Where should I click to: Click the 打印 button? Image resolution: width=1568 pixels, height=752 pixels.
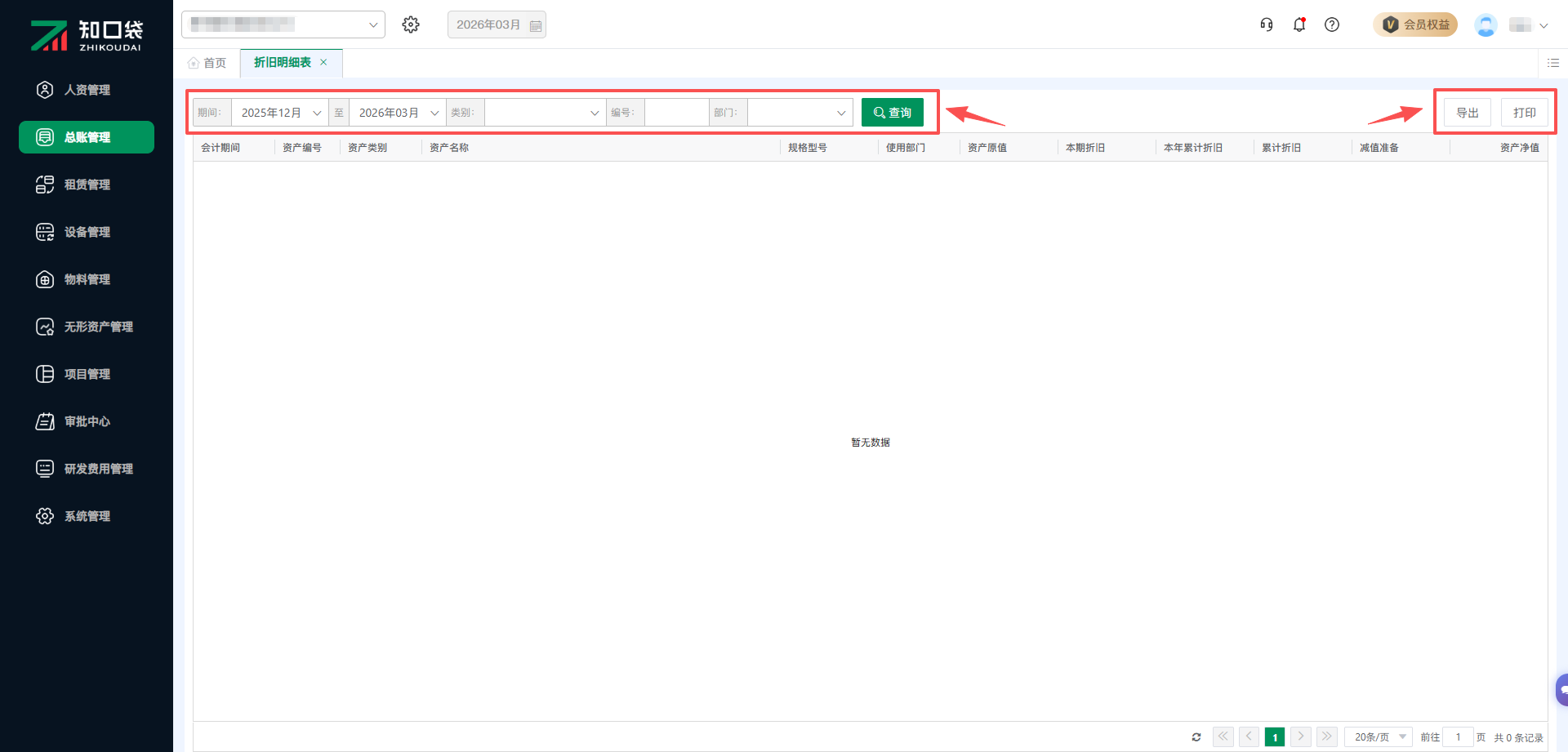[x=1525, y=113]
